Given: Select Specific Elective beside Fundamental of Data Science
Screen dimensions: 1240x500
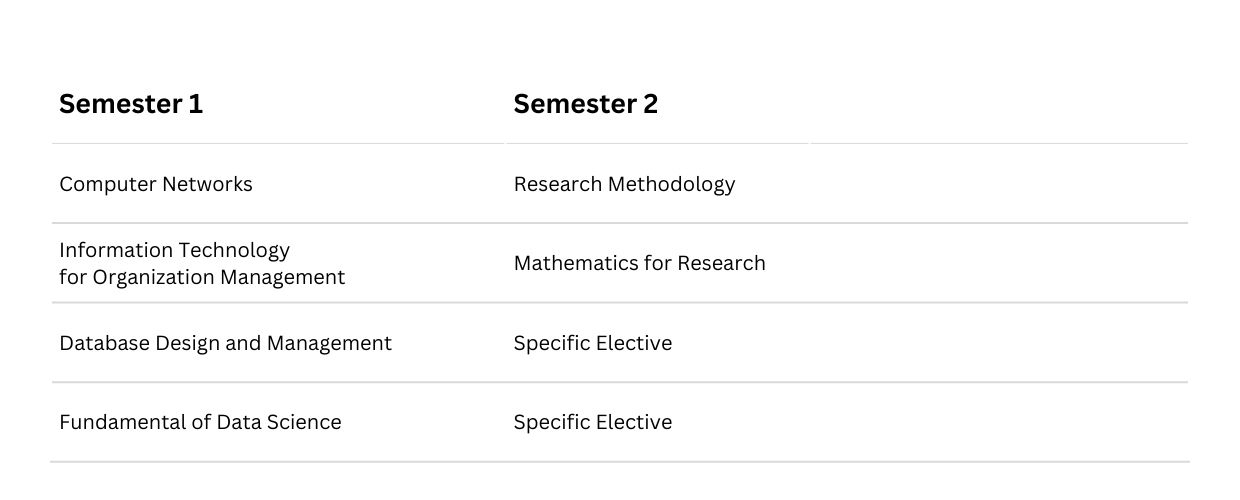Looking at the screenshot, I should (x=593, y=422).
